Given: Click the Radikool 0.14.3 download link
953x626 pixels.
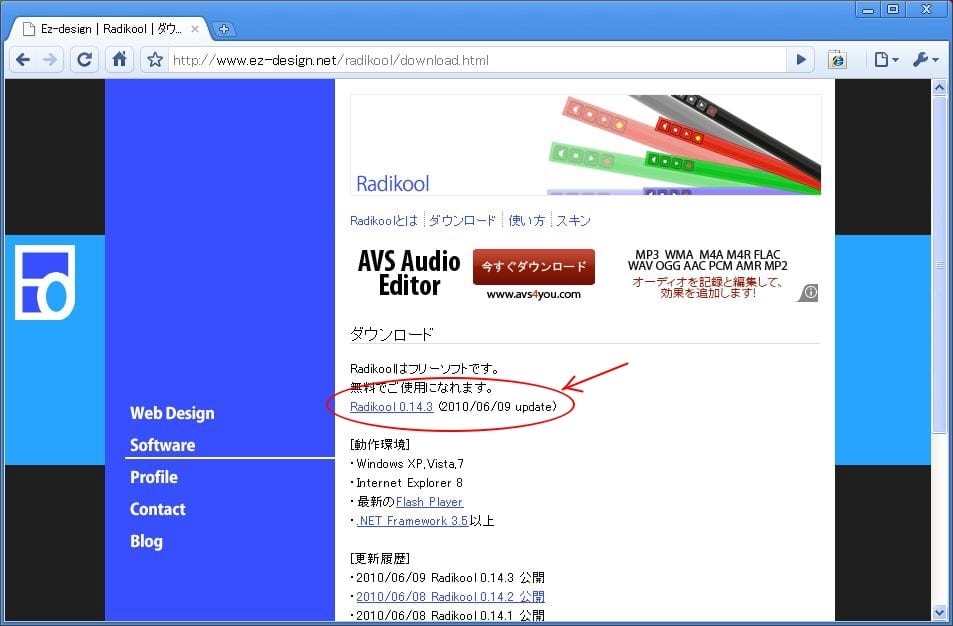Looking at the screenshot, I should 391,407.
